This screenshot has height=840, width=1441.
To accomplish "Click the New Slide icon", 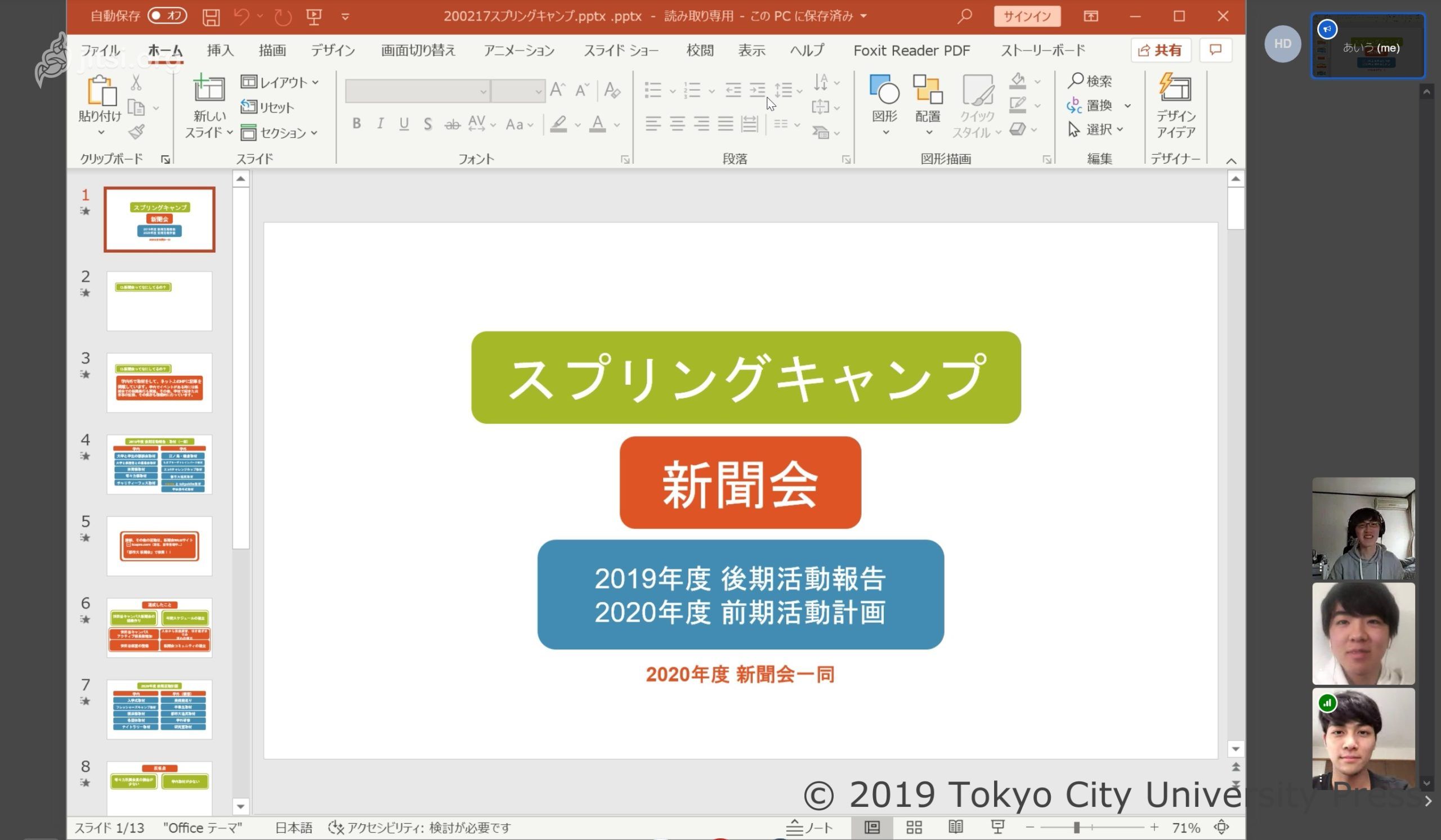I will click(x=209, y=88).
